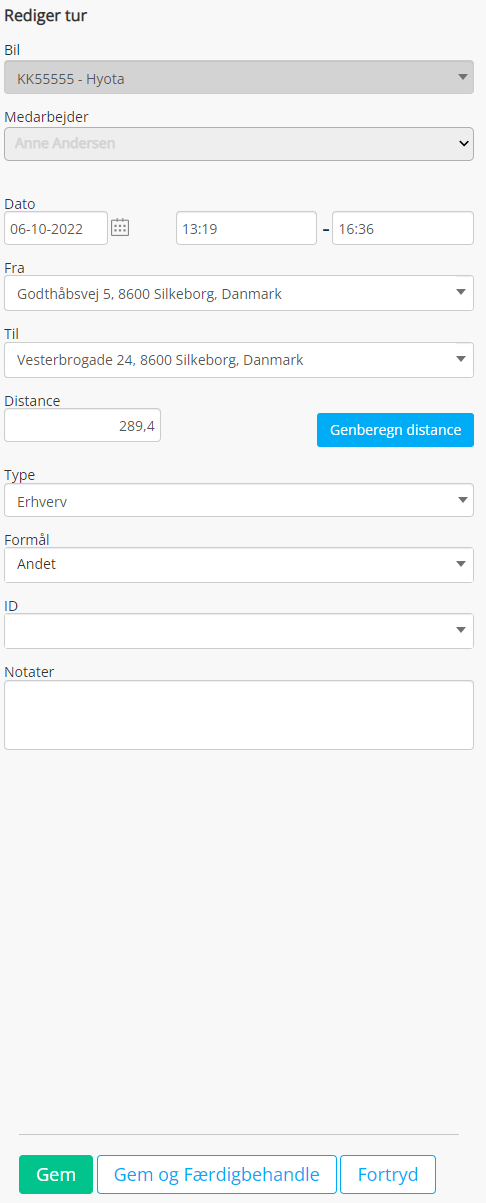Click inside the Notater text area

[239, 715]
